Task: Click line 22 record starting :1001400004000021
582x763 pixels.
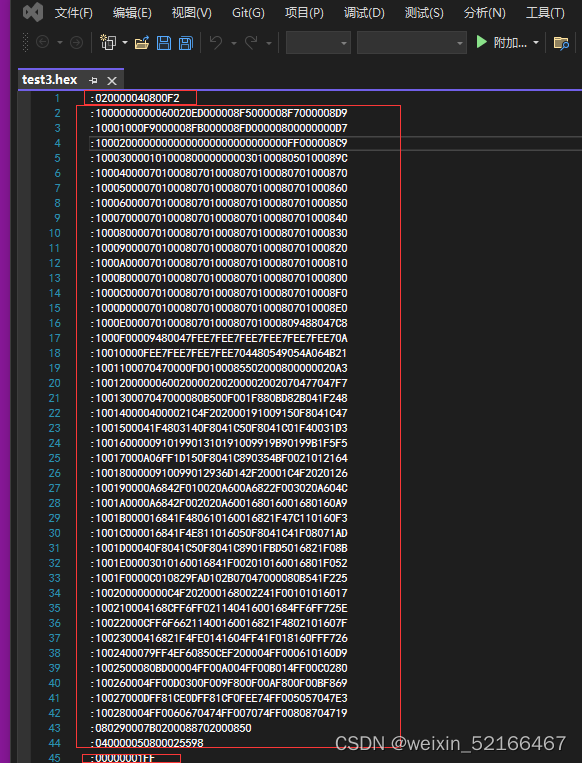Action: (x=219, y=414)
